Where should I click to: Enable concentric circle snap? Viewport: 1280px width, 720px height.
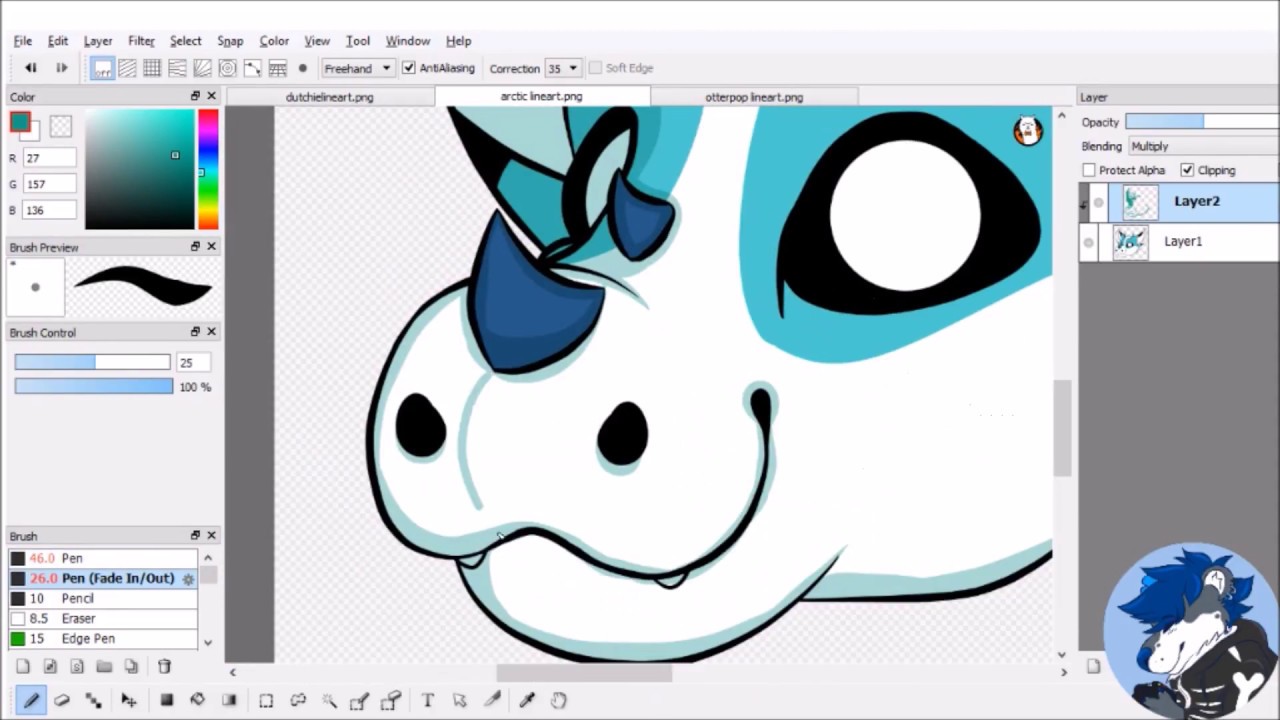click(x=227, y=68)
